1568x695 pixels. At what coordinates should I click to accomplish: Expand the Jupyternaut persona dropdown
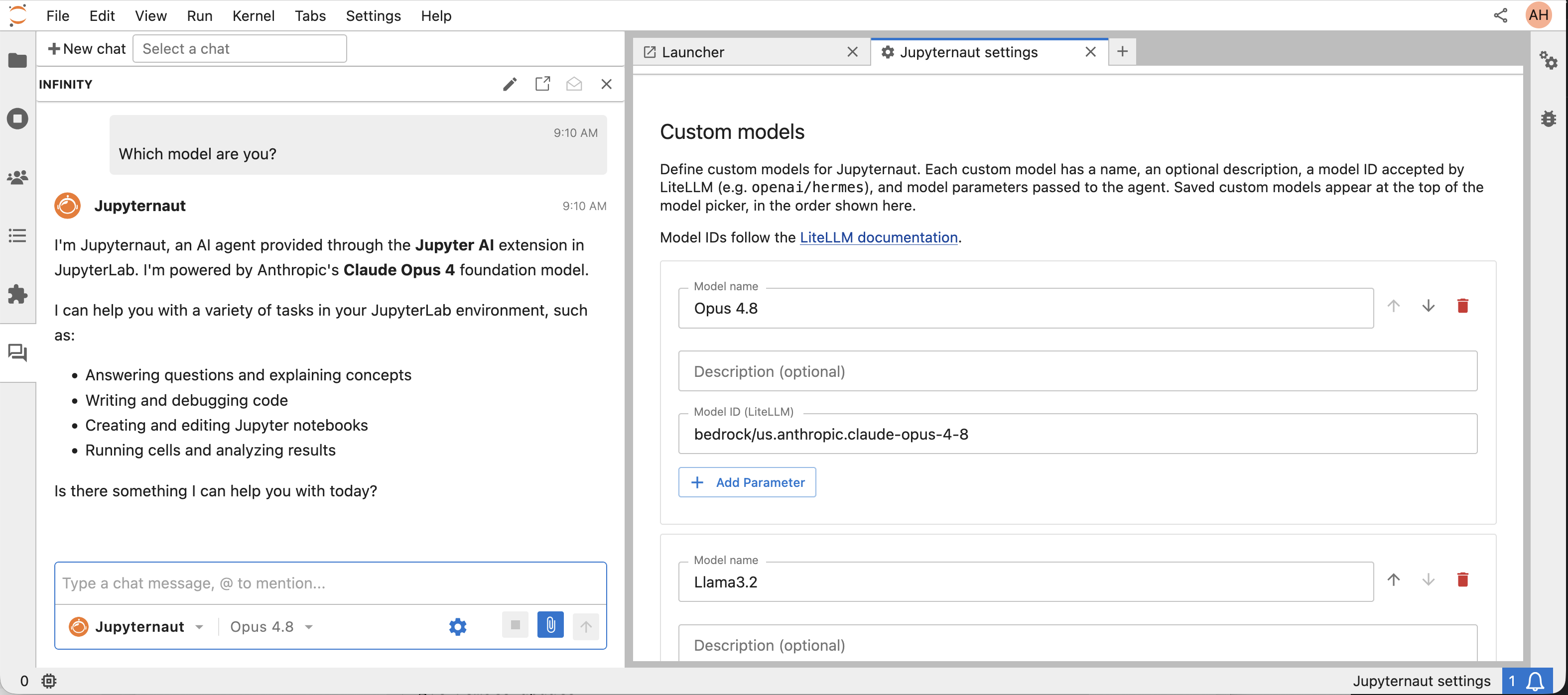198,627
